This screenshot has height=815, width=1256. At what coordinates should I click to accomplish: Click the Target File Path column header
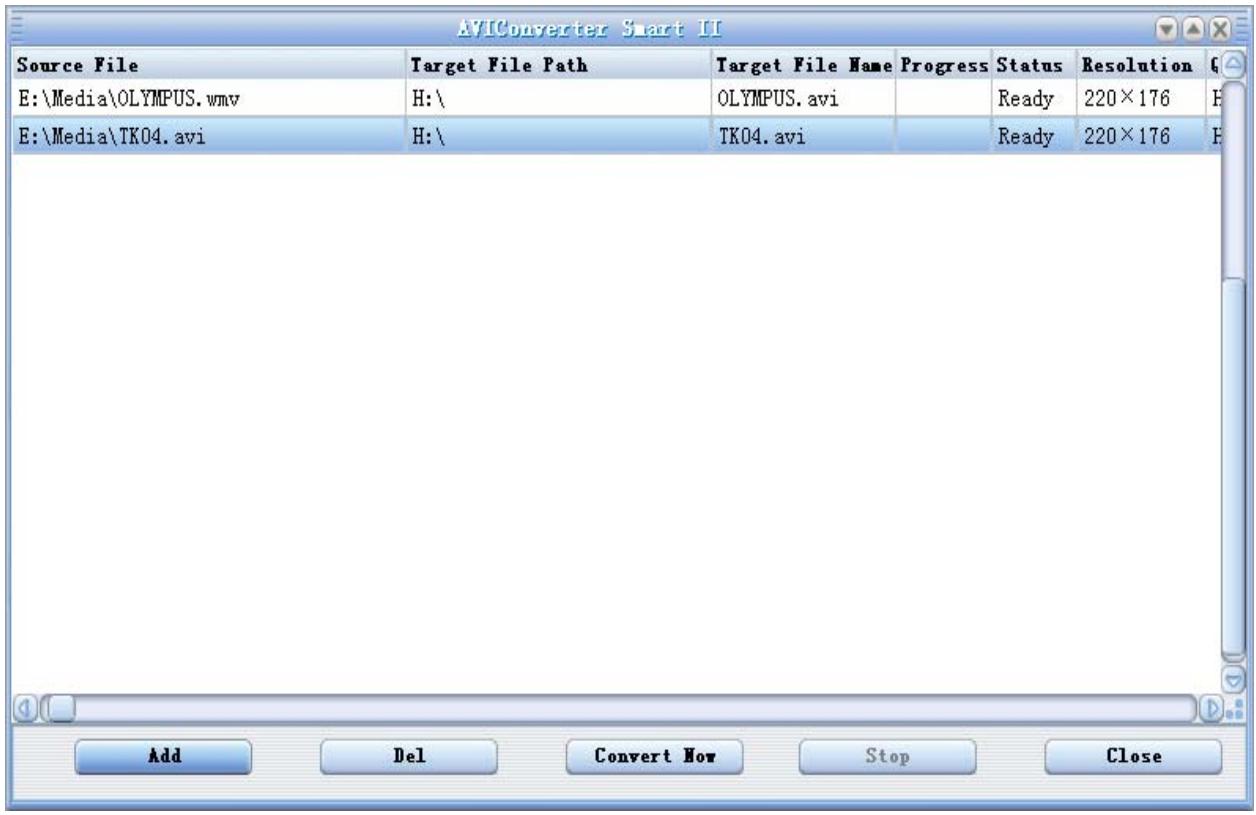559,66
